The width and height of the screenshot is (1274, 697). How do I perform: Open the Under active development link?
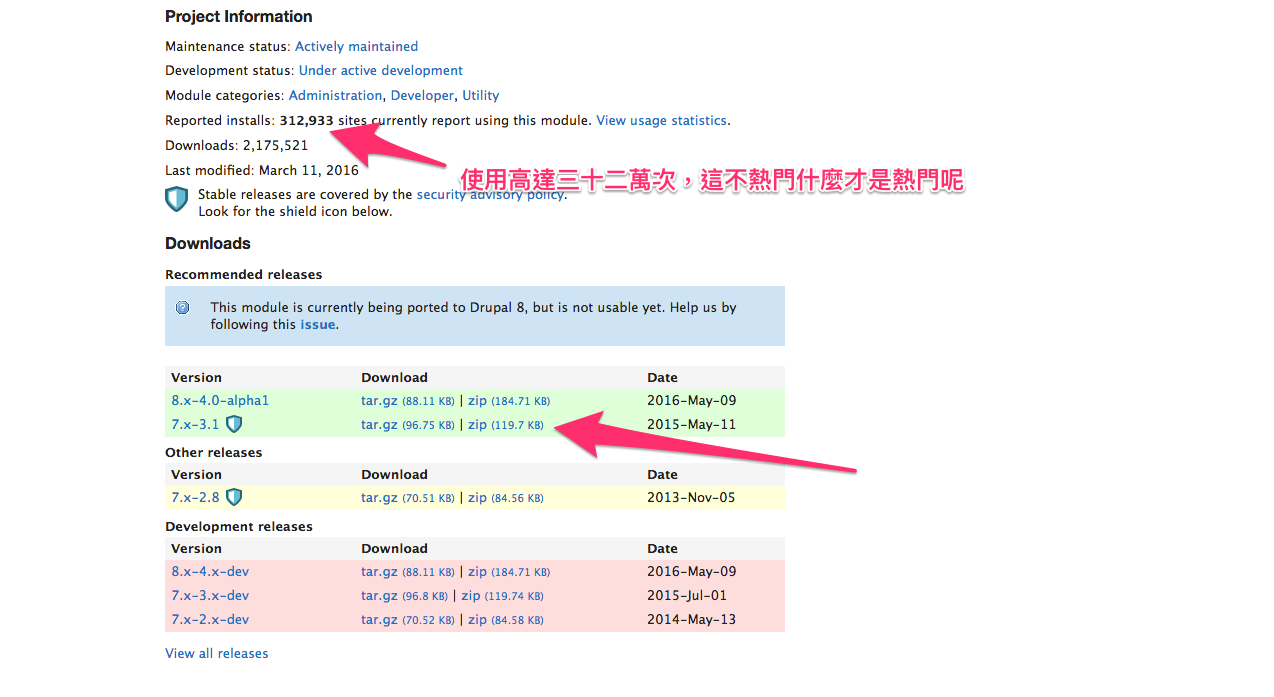point(380,71)
